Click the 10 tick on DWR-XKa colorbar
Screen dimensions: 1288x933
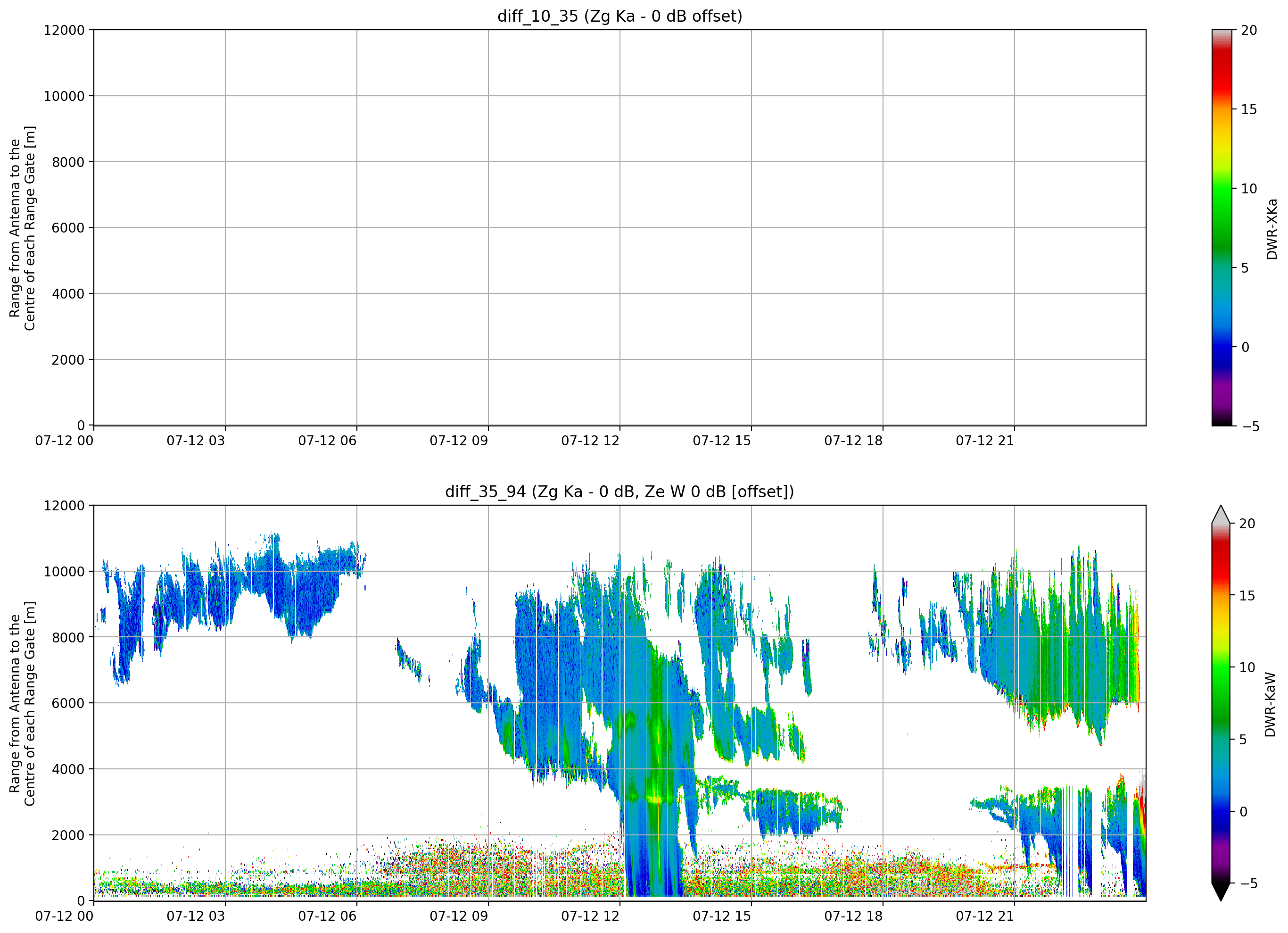(1249, 189)
